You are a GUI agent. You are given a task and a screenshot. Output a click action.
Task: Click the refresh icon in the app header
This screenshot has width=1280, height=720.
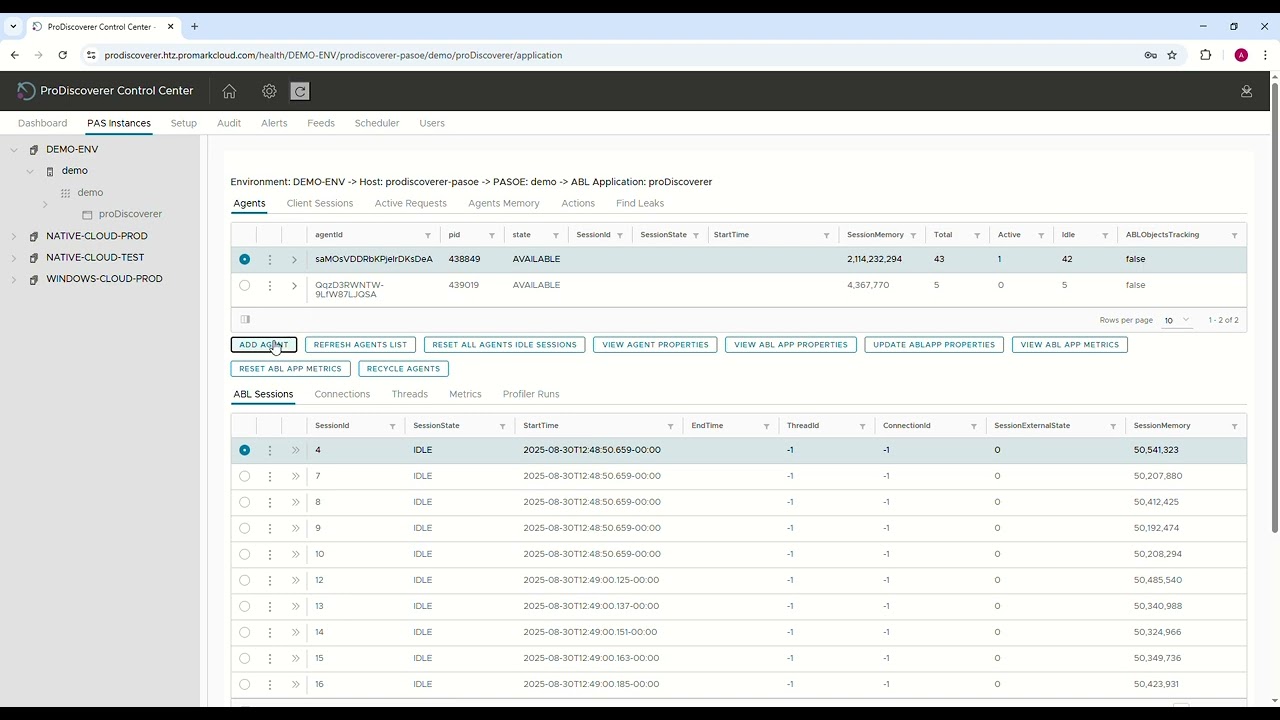pyautogui.click(x=299, y=91)
